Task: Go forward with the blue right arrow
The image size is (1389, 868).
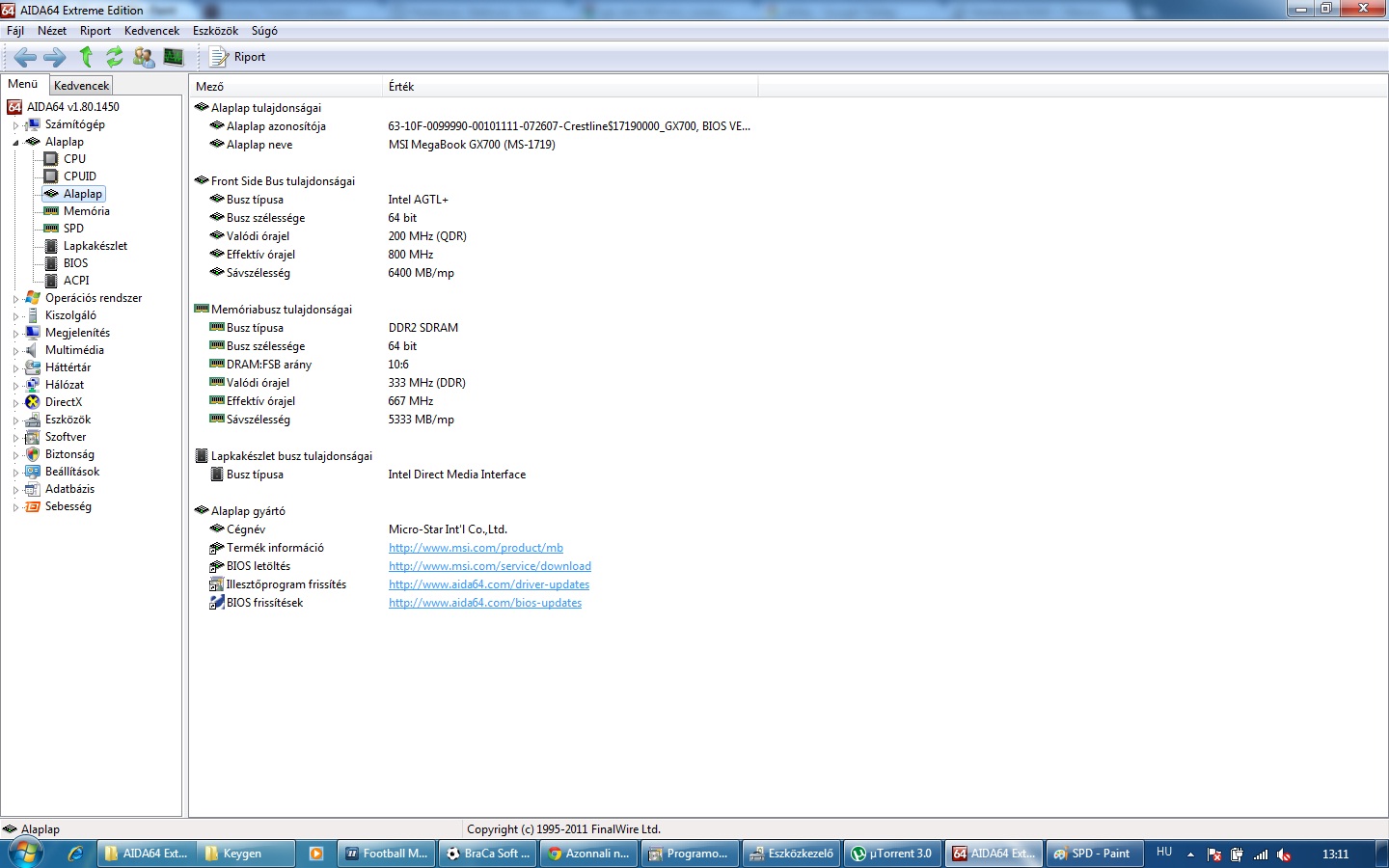Action: (55, 57)
